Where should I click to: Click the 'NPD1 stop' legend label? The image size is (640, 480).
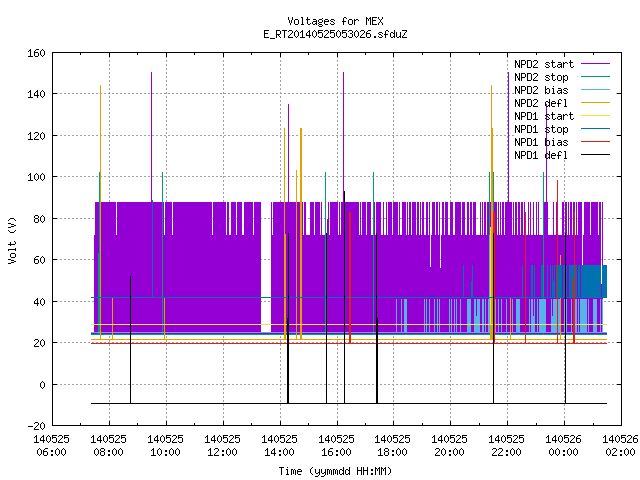(541, 129)
